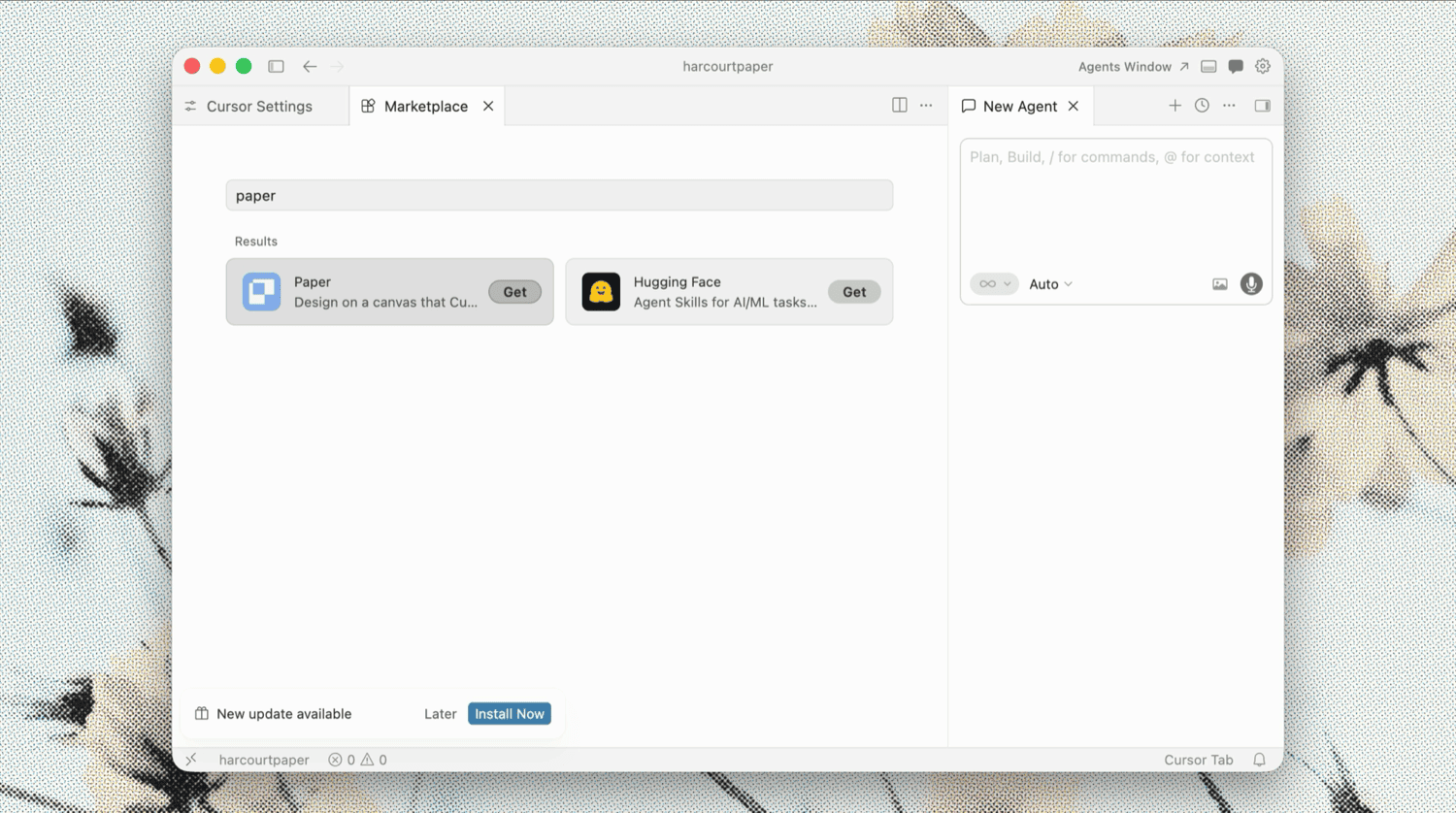Start a new chat with plus icon
Viewport: 1456px width, 813px height.
pyautogui.click(x=1175, y=105)
